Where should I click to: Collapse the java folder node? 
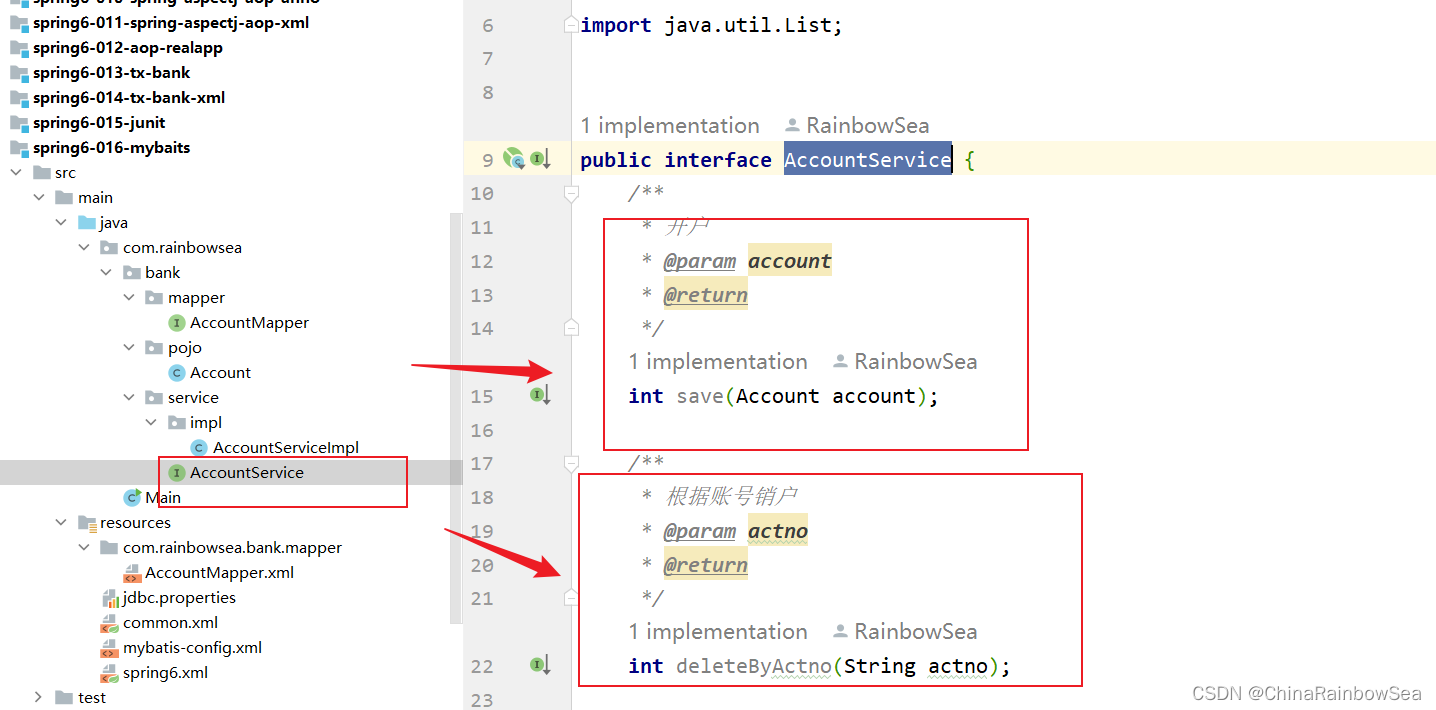point(62,223)
